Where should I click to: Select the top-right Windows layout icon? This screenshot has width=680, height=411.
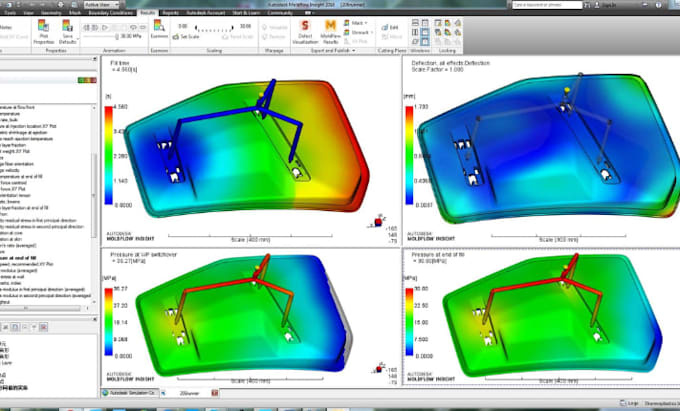tap(425, 23)
